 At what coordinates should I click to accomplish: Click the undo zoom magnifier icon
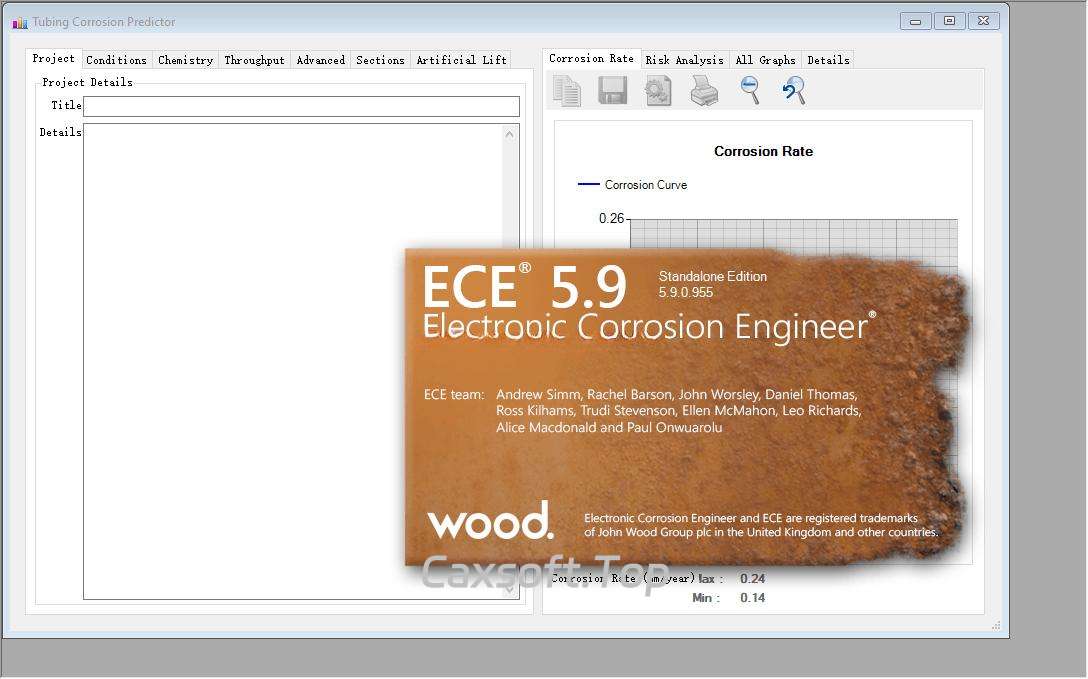794,90
